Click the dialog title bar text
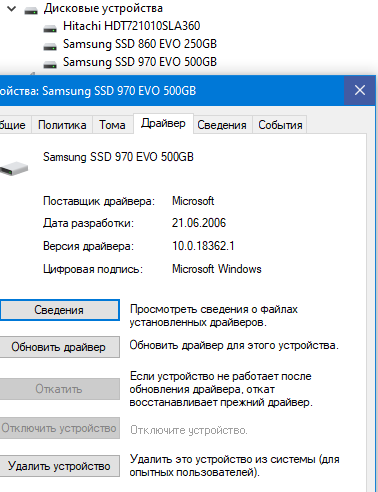The height and width of the screenshot is (492, 378). 98,91
